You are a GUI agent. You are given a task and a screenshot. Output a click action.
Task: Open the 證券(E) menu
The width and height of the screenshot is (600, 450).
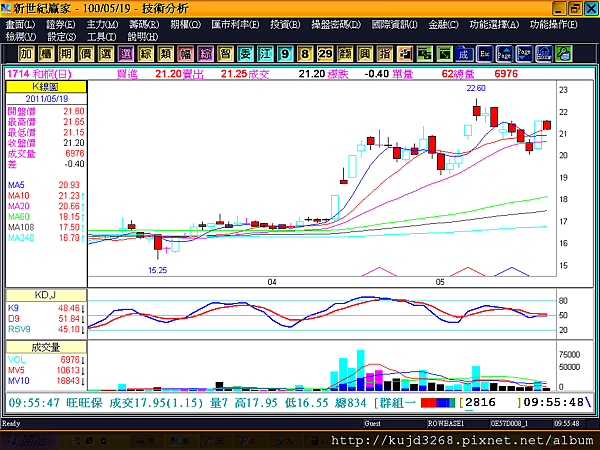61,24
